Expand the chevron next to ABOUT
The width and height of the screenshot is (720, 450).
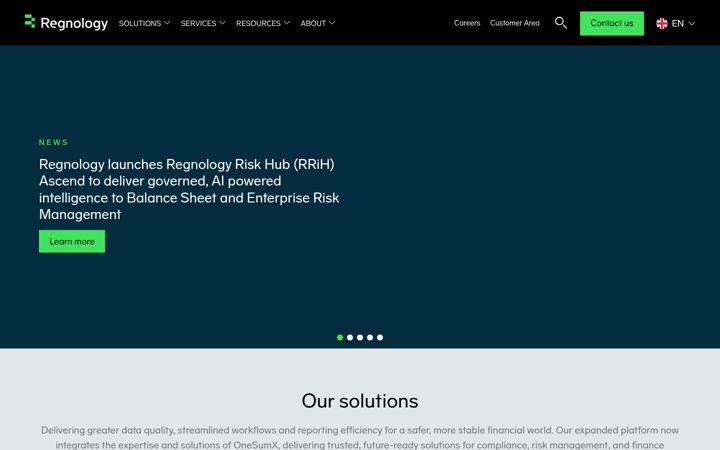coord(332,22)
